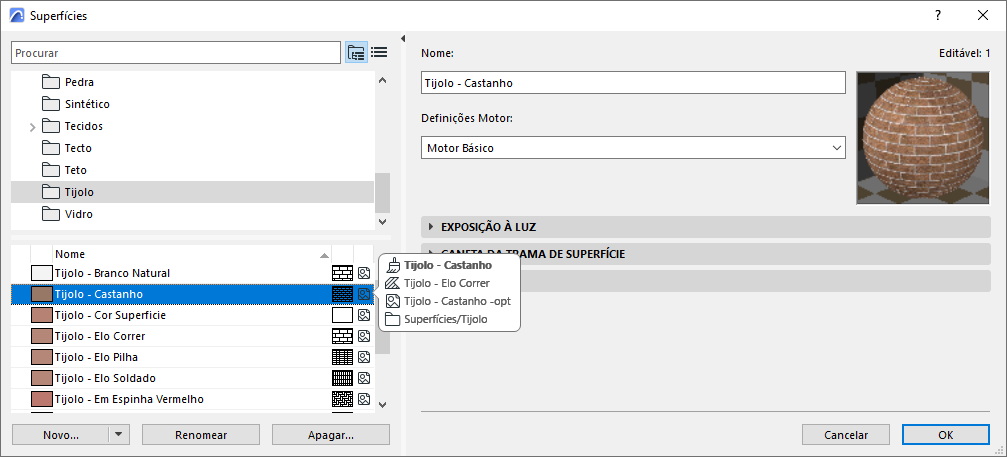Click the Tijolo - Em Espinha Vermelho color swatch
This screenshot has height=457, width=1007.
coord(41,399)
